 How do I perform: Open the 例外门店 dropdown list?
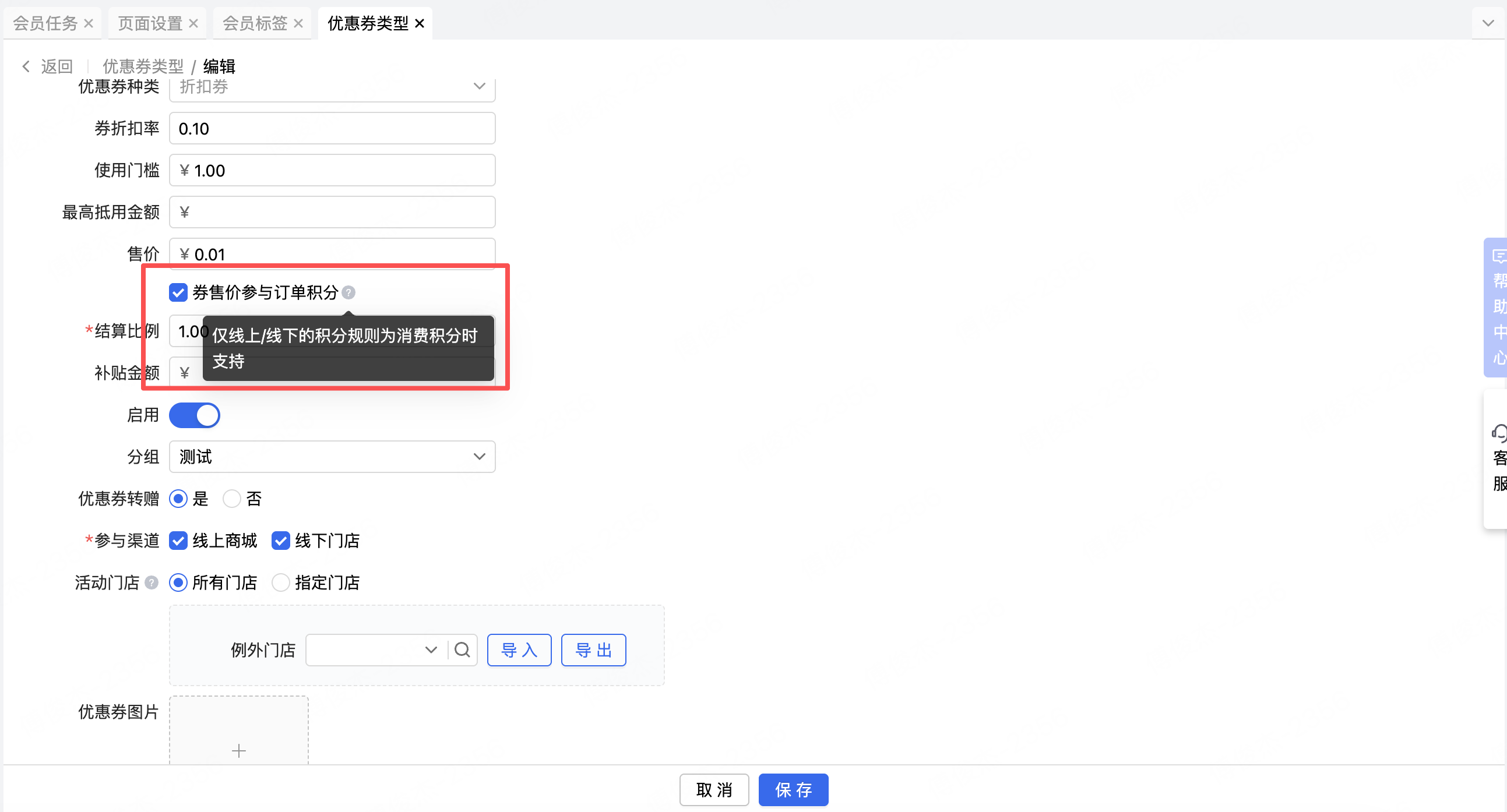pyautogui.click(x=374, y=649)
